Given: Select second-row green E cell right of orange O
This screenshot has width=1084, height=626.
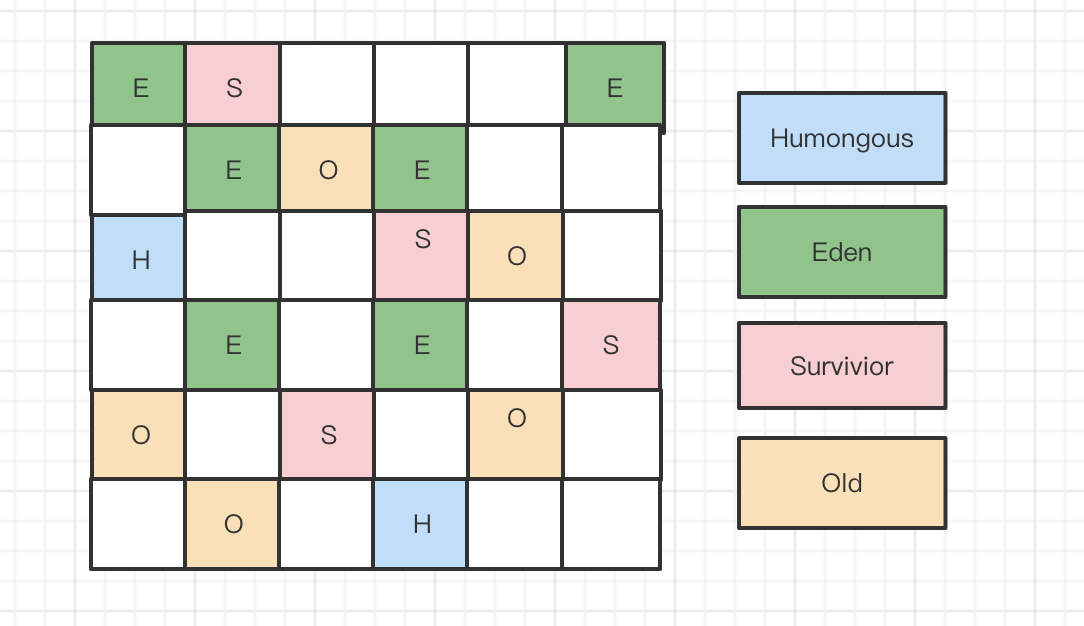Looking at the screenshot, I should pyautogui.click(x=420, y=168).
